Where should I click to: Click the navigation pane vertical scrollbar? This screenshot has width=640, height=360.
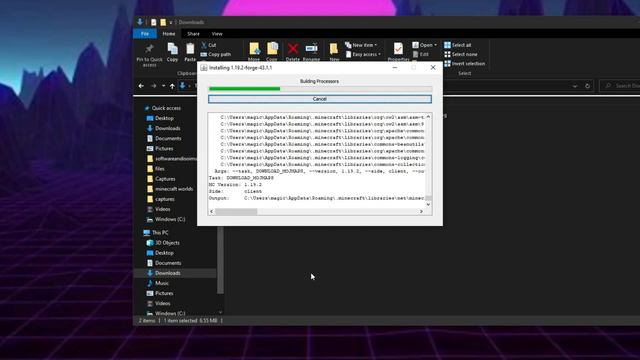(220, 260)
